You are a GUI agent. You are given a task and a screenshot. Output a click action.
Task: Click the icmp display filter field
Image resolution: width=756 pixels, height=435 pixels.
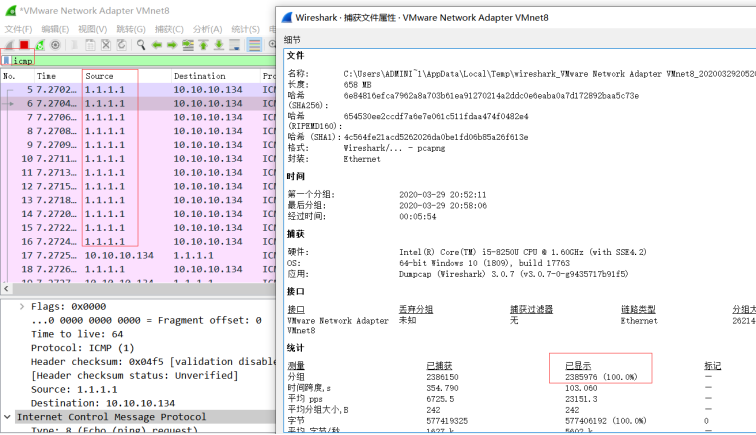click(x=143, y=61)
